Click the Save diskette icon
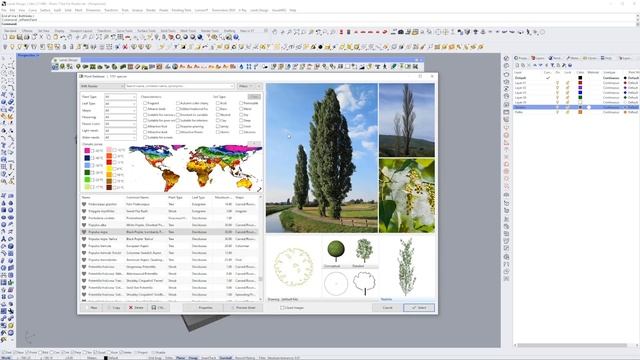This screenshot has height=360, width=640. pyautogui.click(x=19, y=37)
